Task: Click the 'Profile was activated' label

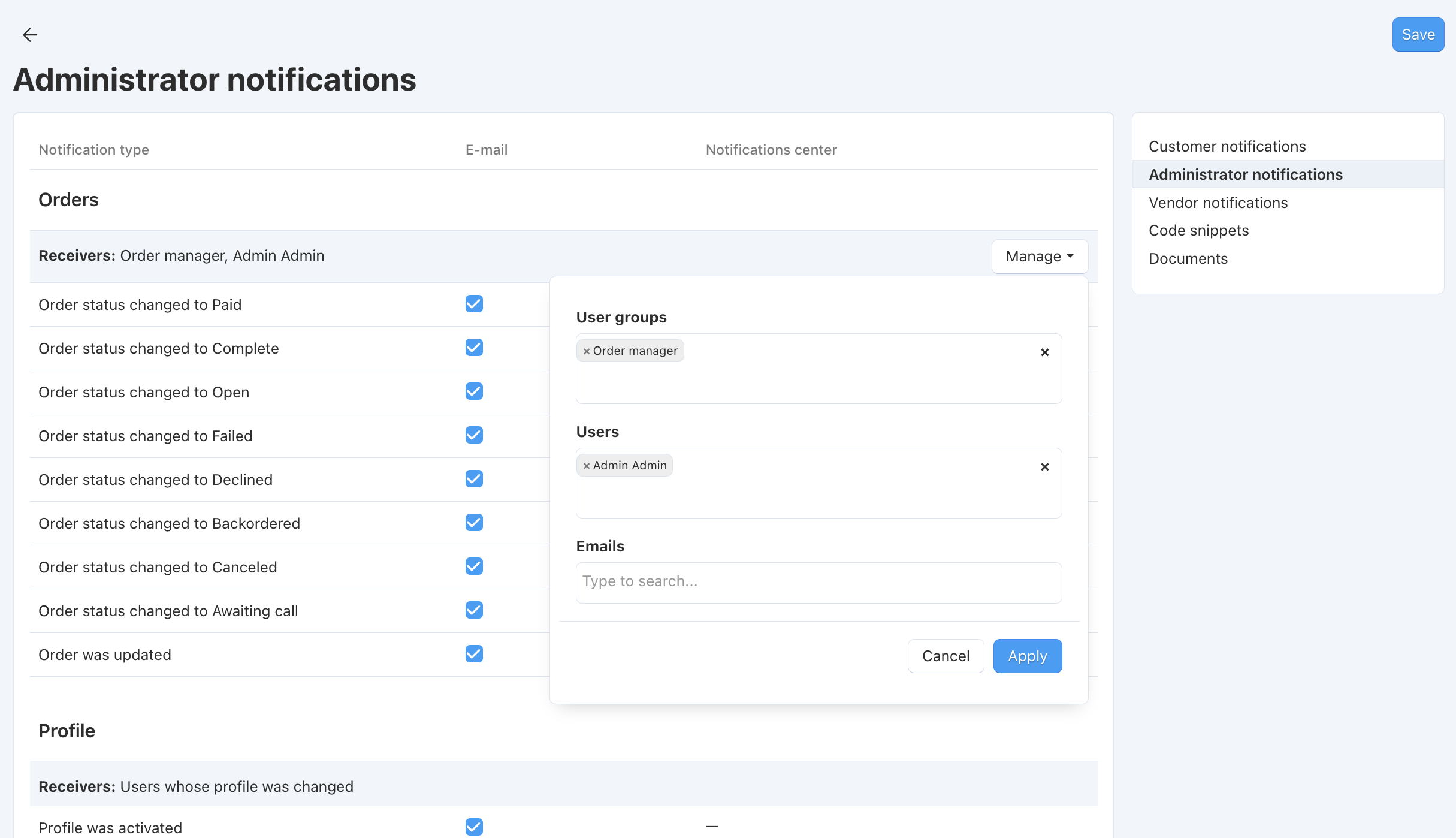Action: click(x=110, y=828)
